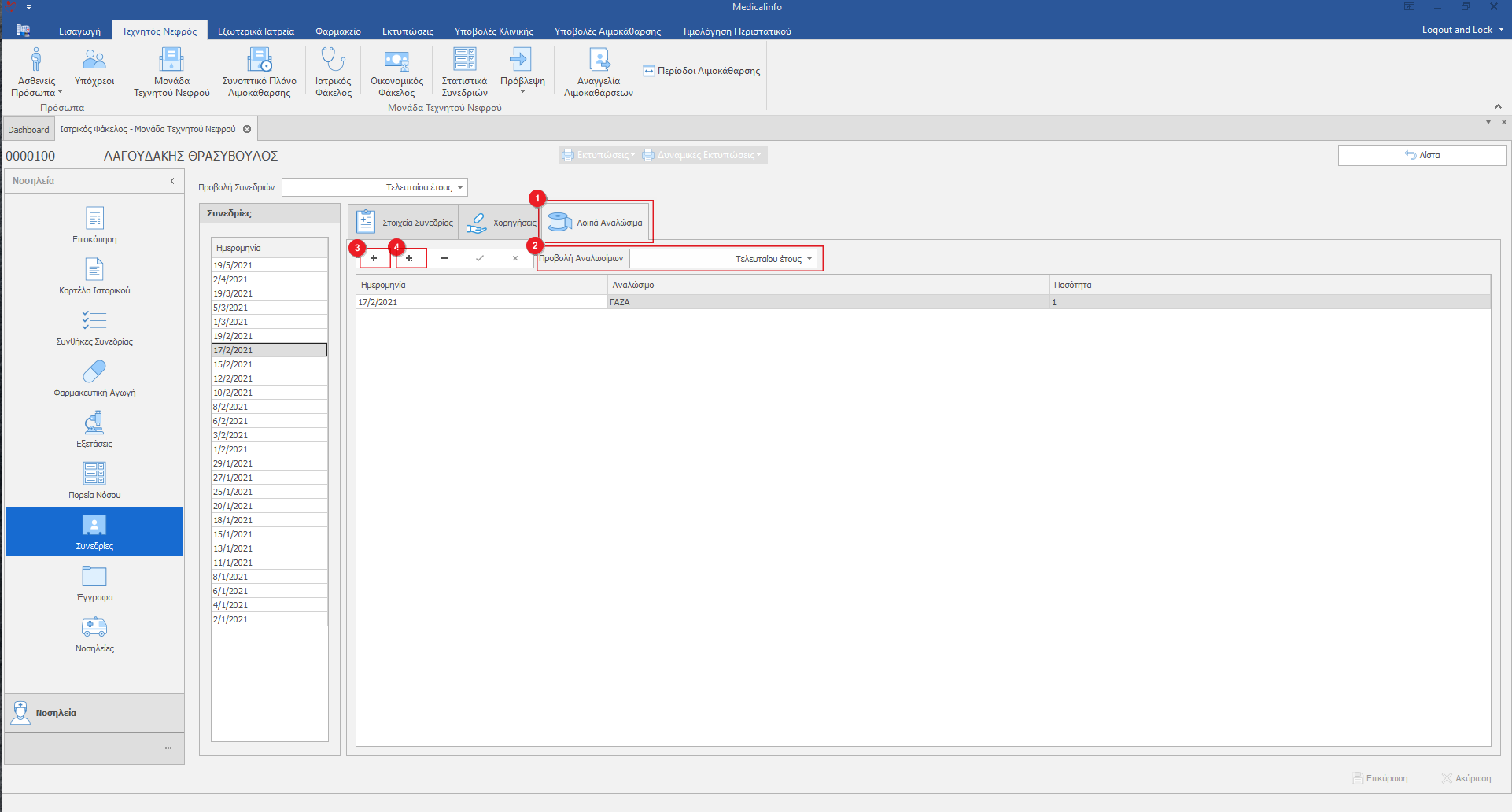Switch to the Φαρμακείο ribbon tab
Image resolution: width=1512 pixels, height=812 pixels.
point(338,31)
